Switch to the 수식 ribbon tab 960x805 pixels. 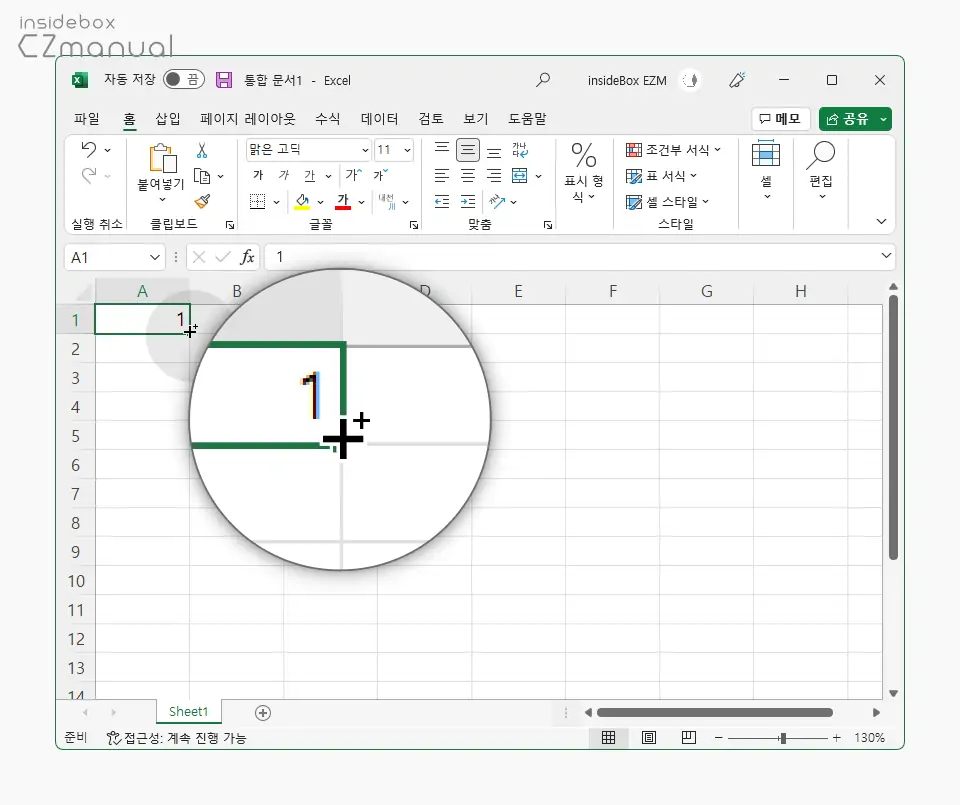pyautogui.click(x=328, y=118)
